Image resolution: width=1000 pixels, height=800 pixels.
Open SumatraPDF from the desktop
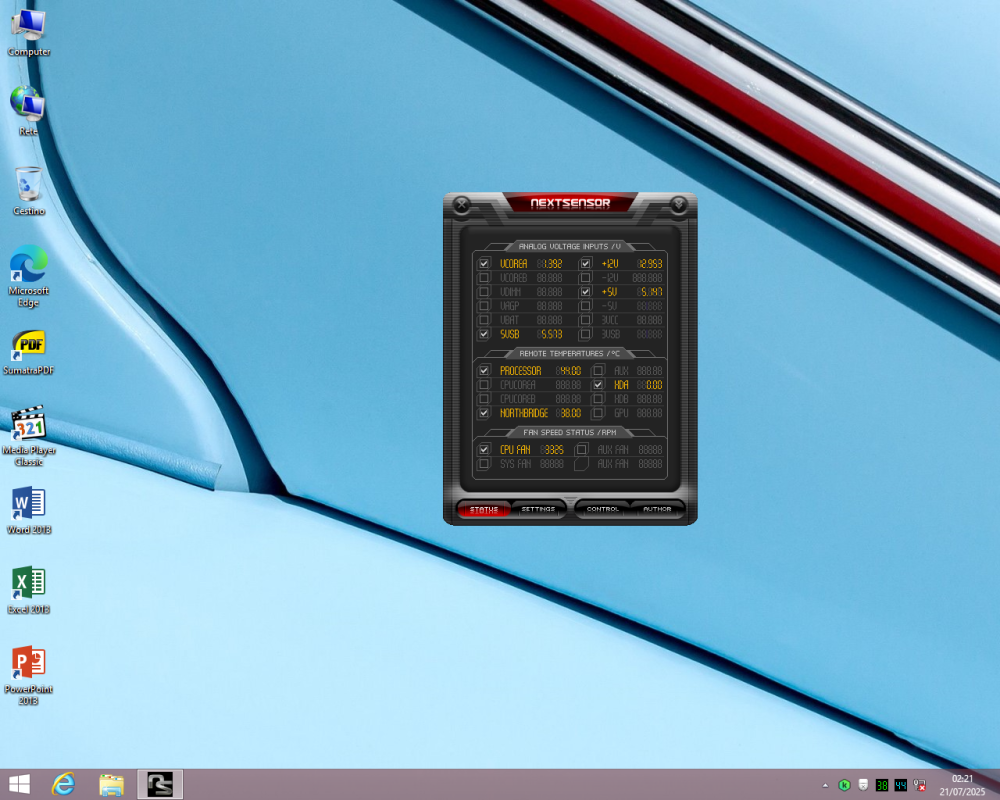[x=28, y=345]
